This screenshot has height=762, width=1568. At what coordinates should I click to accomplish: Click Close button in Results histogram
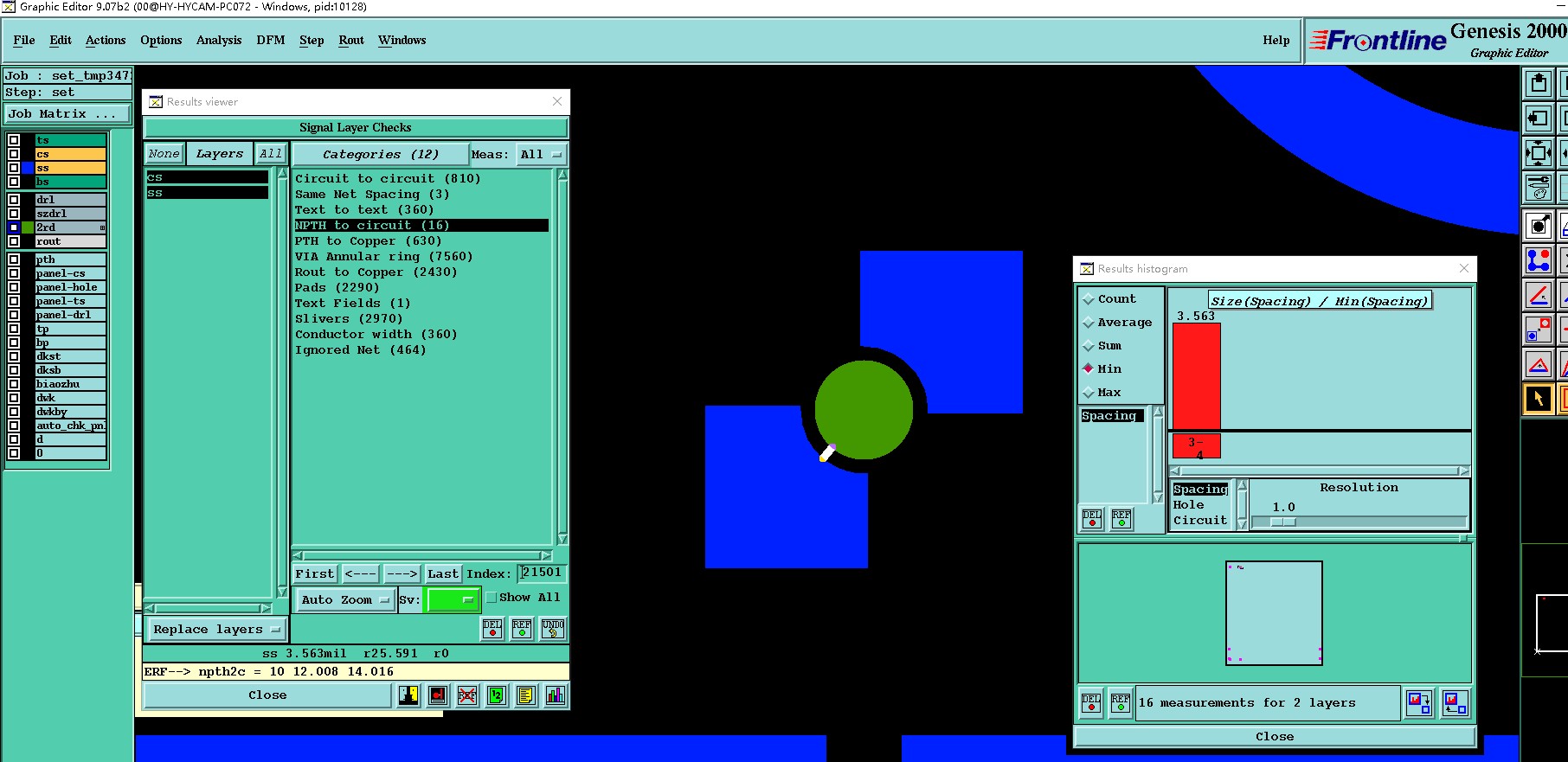pyautogui.click(x=1275, y=737)
